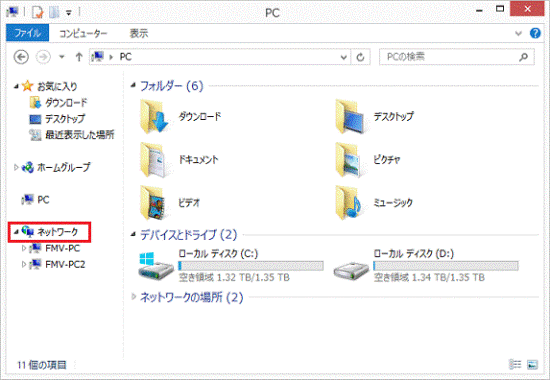The height and width of the screenshot is (380, 550).
Task: Click the ネットワークの場所 (2) header text
Action: coord(192,298)
